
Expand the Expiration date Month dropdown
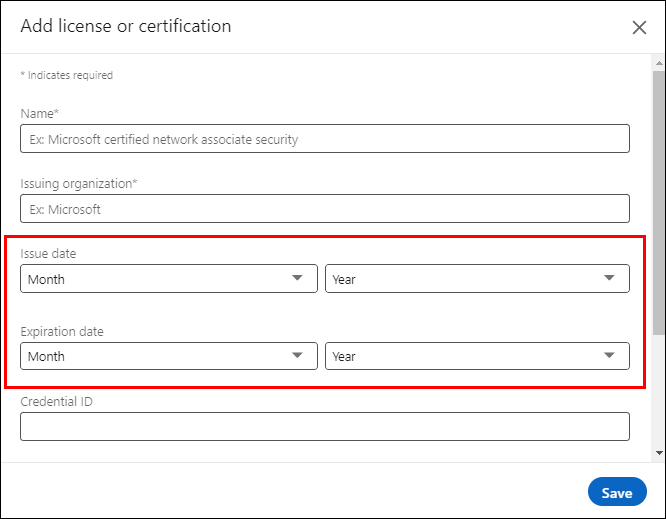[169, 356]
